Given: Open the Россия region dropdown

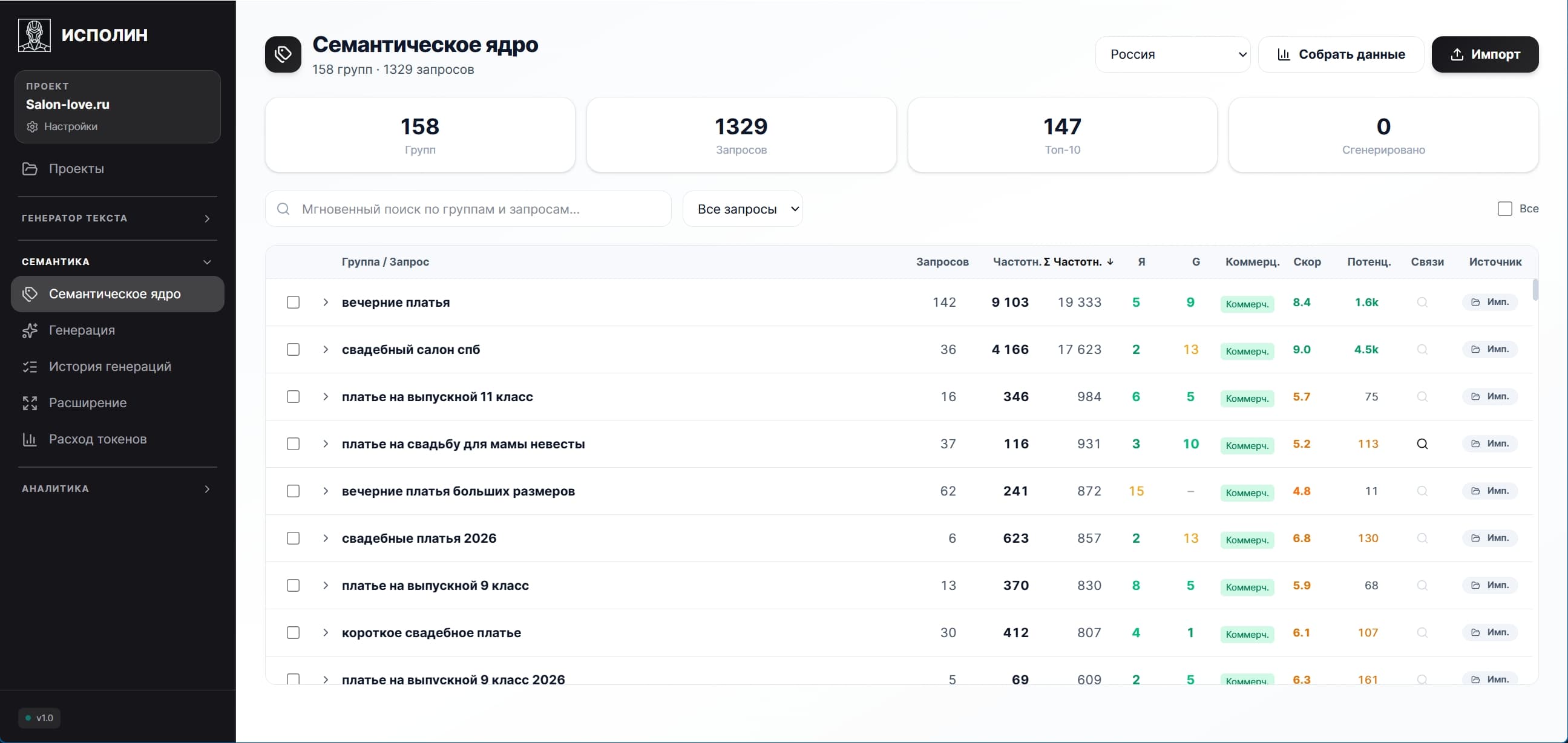Looking at the screenshot, I should (x=1172, y=54).
